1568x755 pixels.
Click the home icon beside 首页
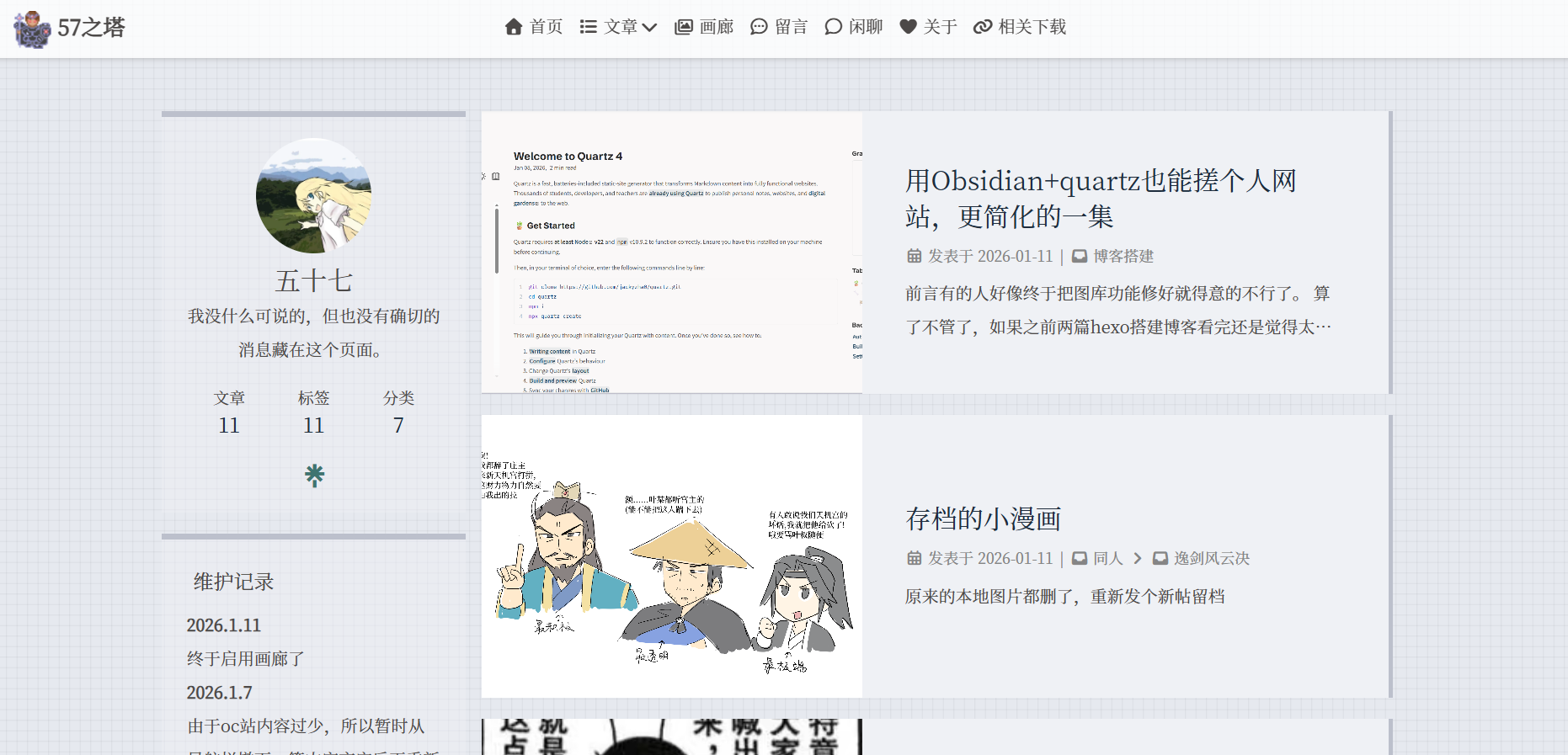pos(514,27)
